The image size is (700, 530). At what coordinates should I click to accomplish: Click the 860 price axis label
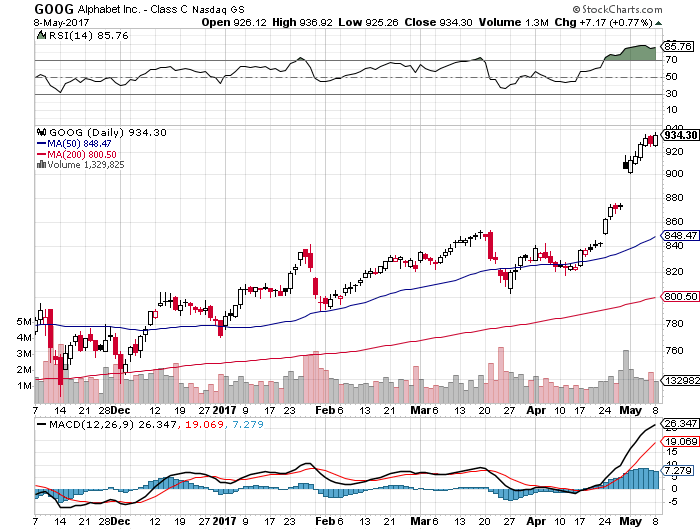(674, 221)
